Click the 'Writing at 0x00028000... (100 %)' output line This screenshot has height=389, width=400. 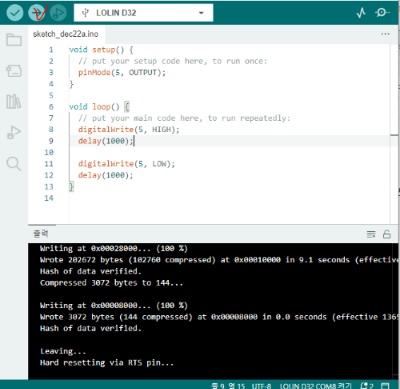114,249
